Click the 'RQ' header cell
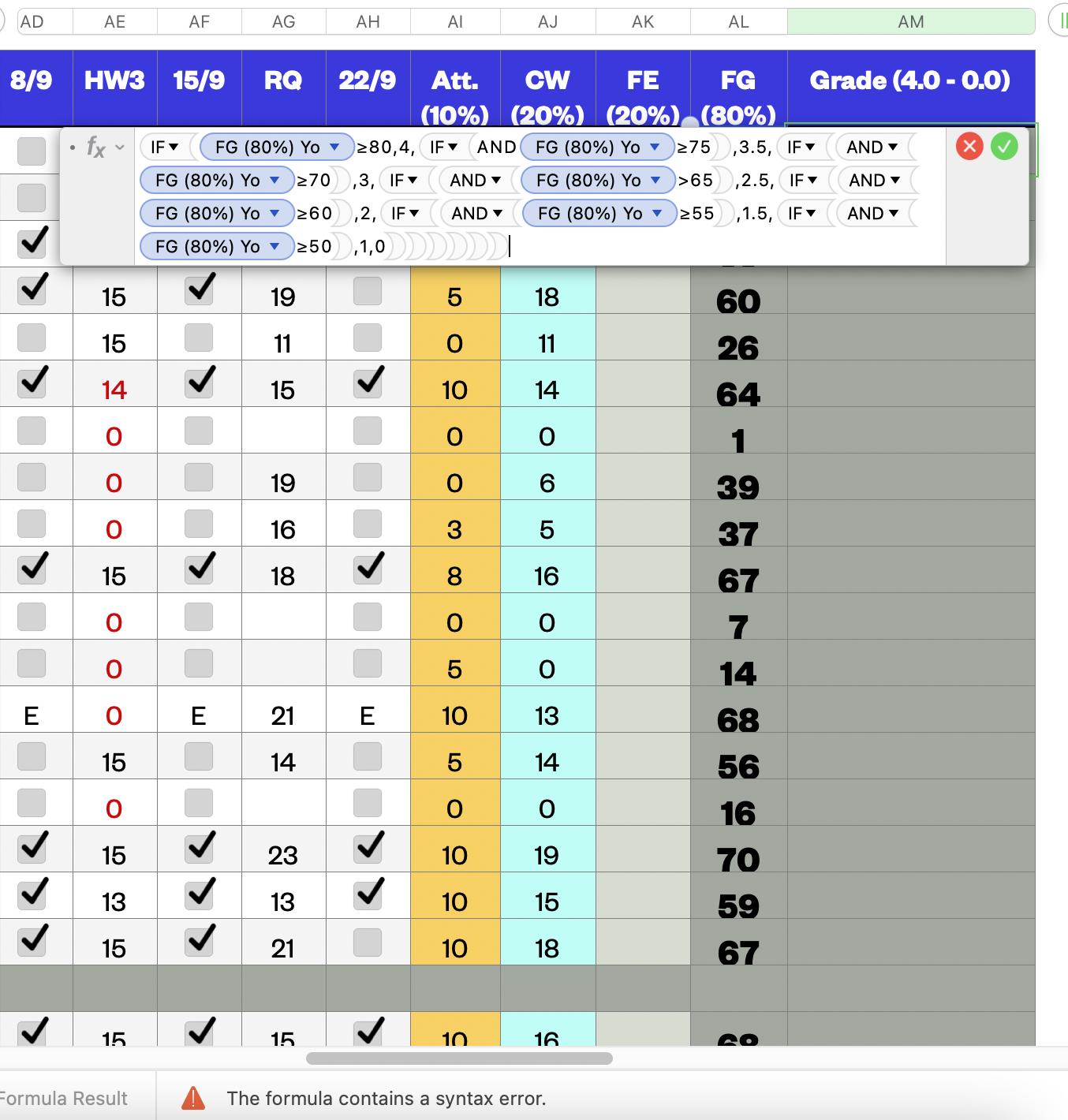This screenshot has height=1120, width=1068. 284,88
